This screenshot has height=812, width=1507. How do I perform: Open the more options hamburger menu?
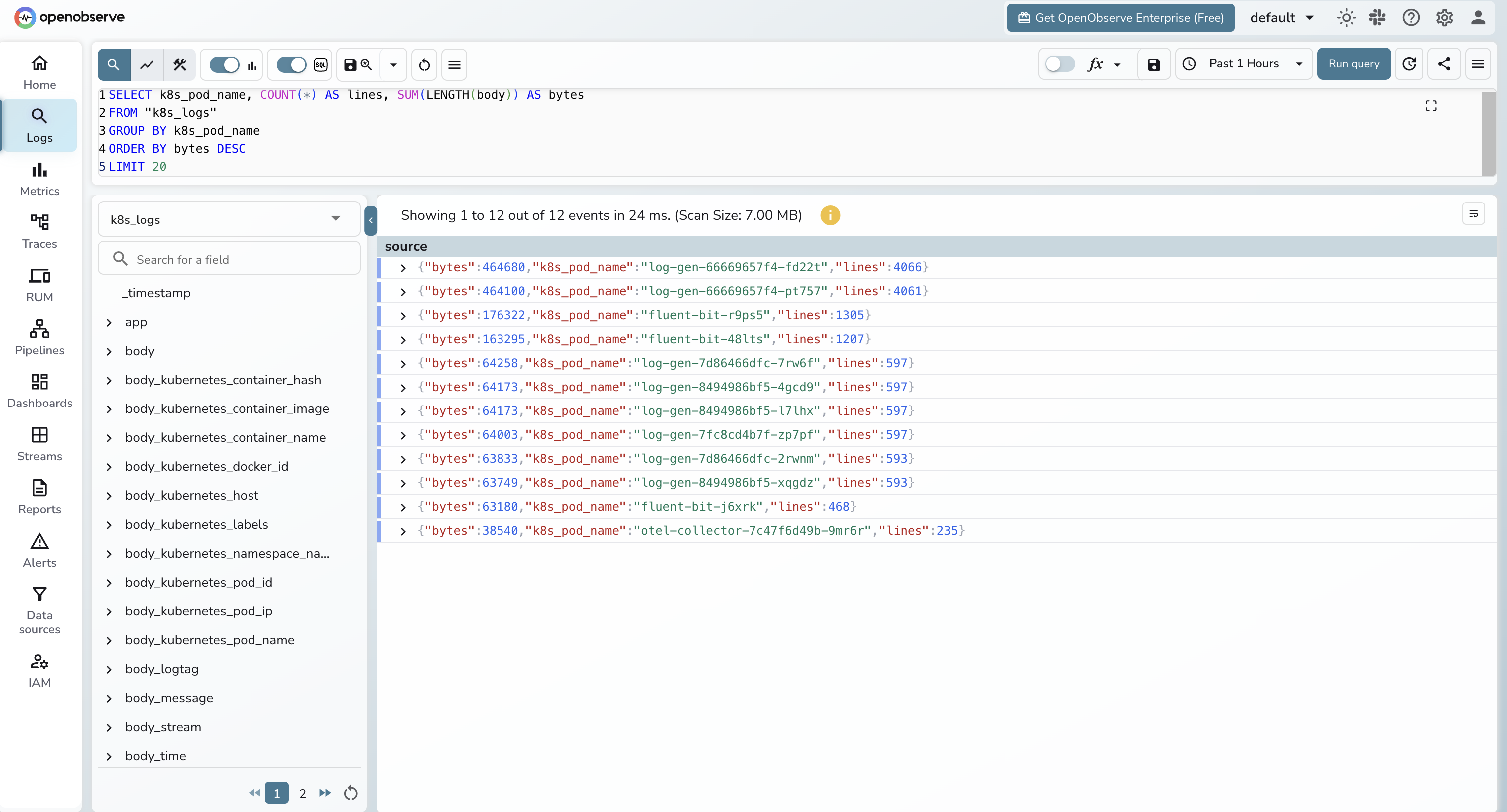pos(1478,64)
